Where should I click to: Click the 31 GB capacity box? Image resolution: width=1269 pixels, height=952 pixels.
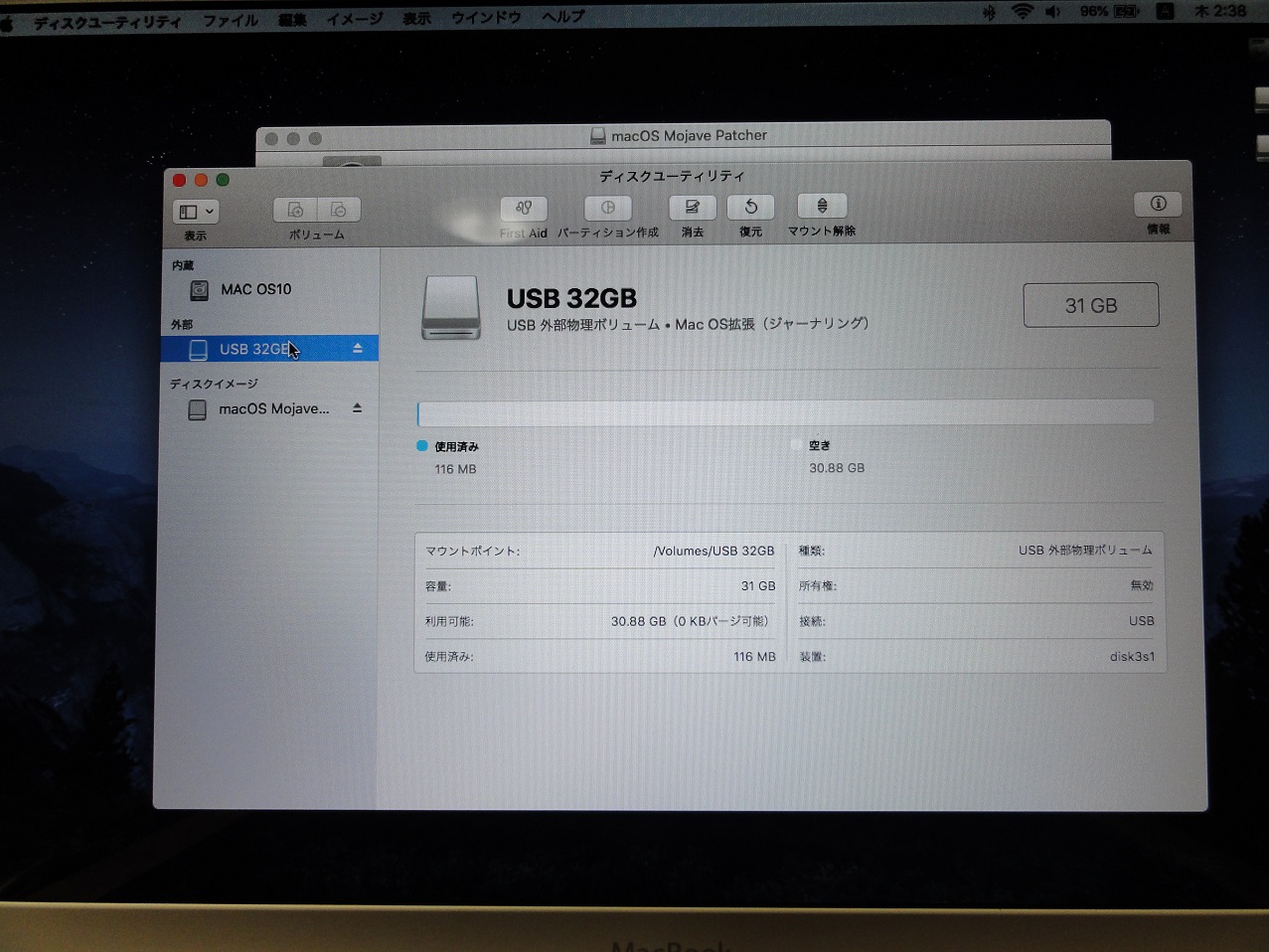point(1091,305)
